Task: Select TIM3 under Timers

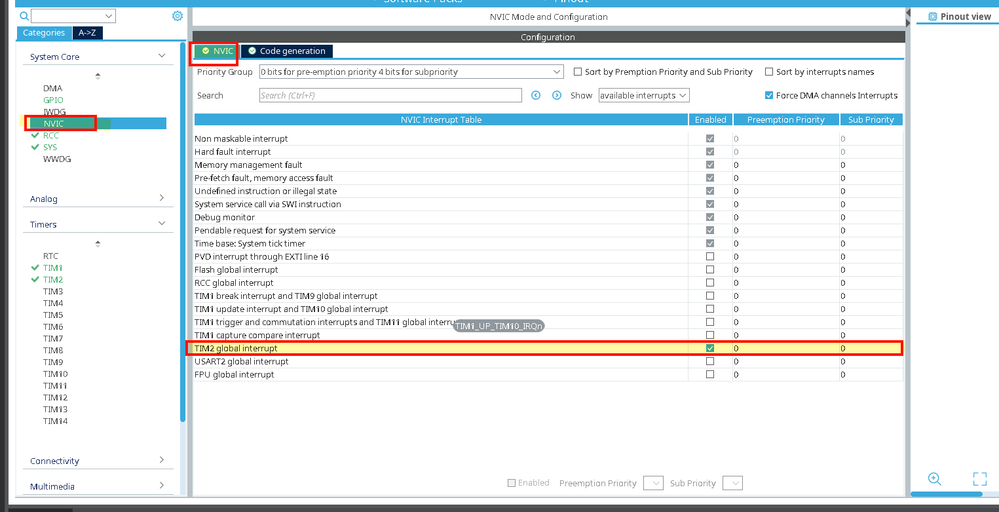Action: pos(53,291)
